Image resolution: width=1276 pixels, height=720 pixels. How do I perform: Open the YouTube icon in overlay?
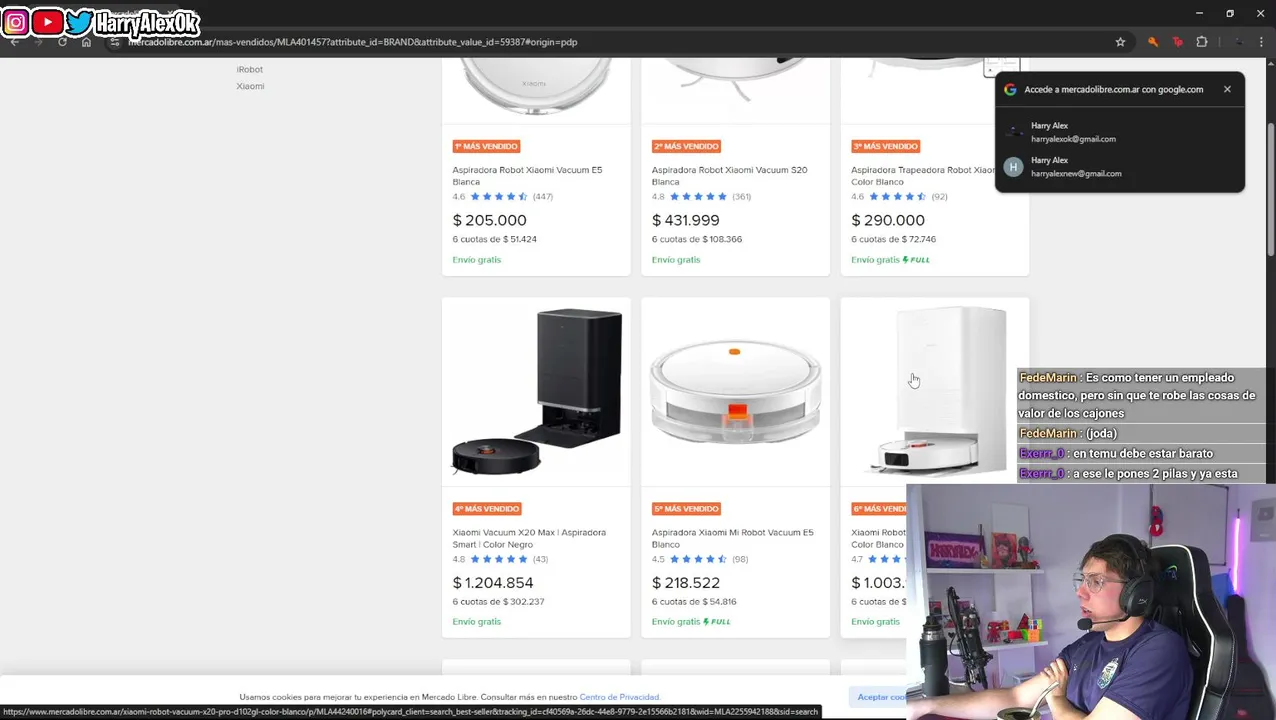pos(47,22)
